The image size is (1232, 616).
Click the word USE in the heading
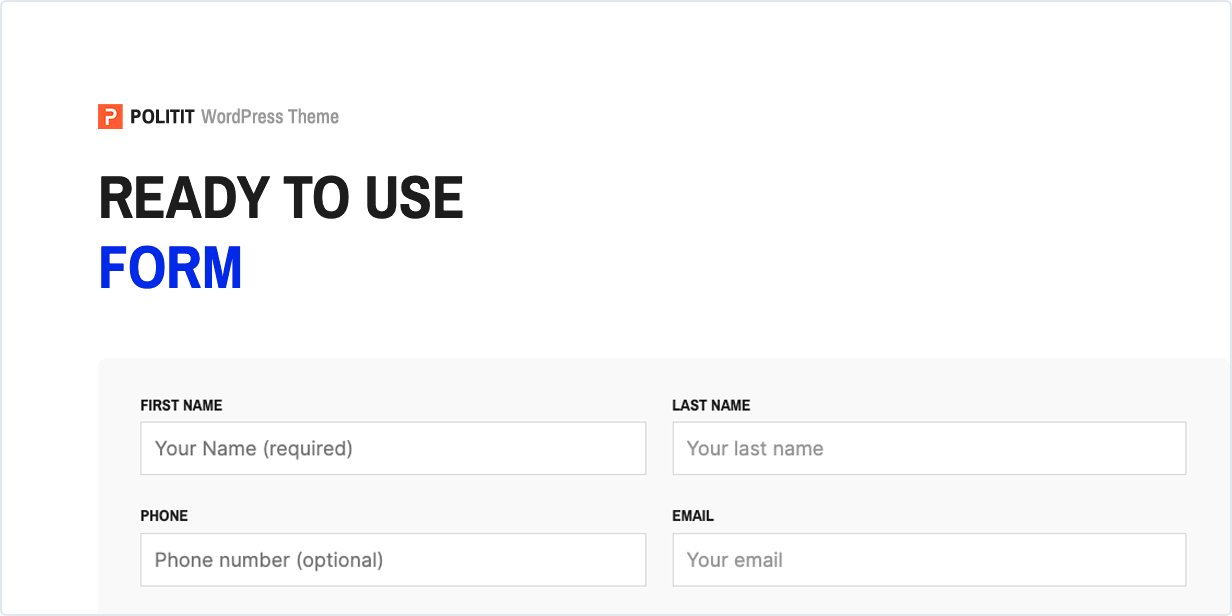click(414, 198)
